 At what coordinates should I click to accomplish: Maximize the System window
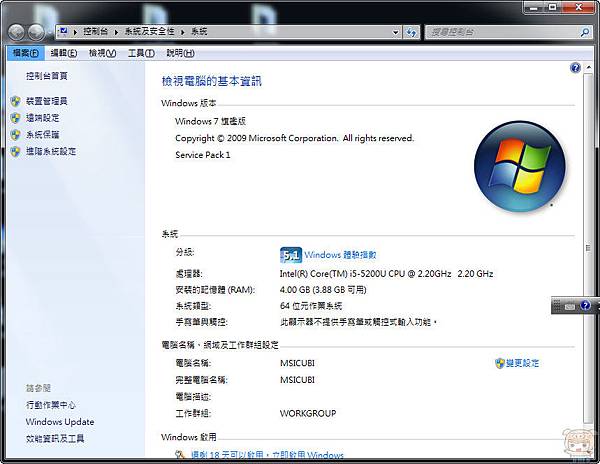(x=553, y=7)
